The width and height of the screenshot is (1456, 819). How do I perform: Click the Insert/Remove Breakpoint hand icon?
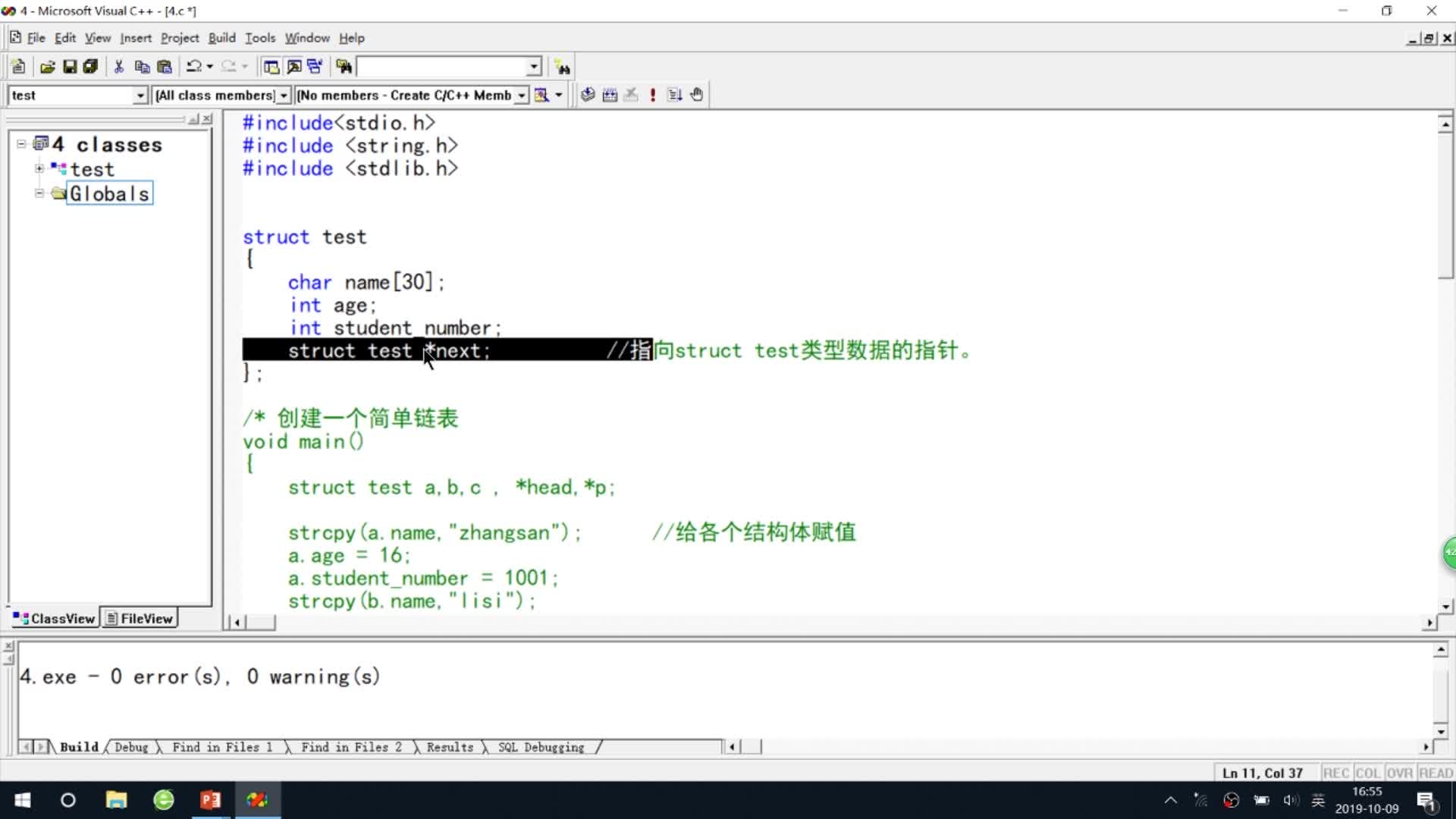pyautogui.click(x=697, y=95)
